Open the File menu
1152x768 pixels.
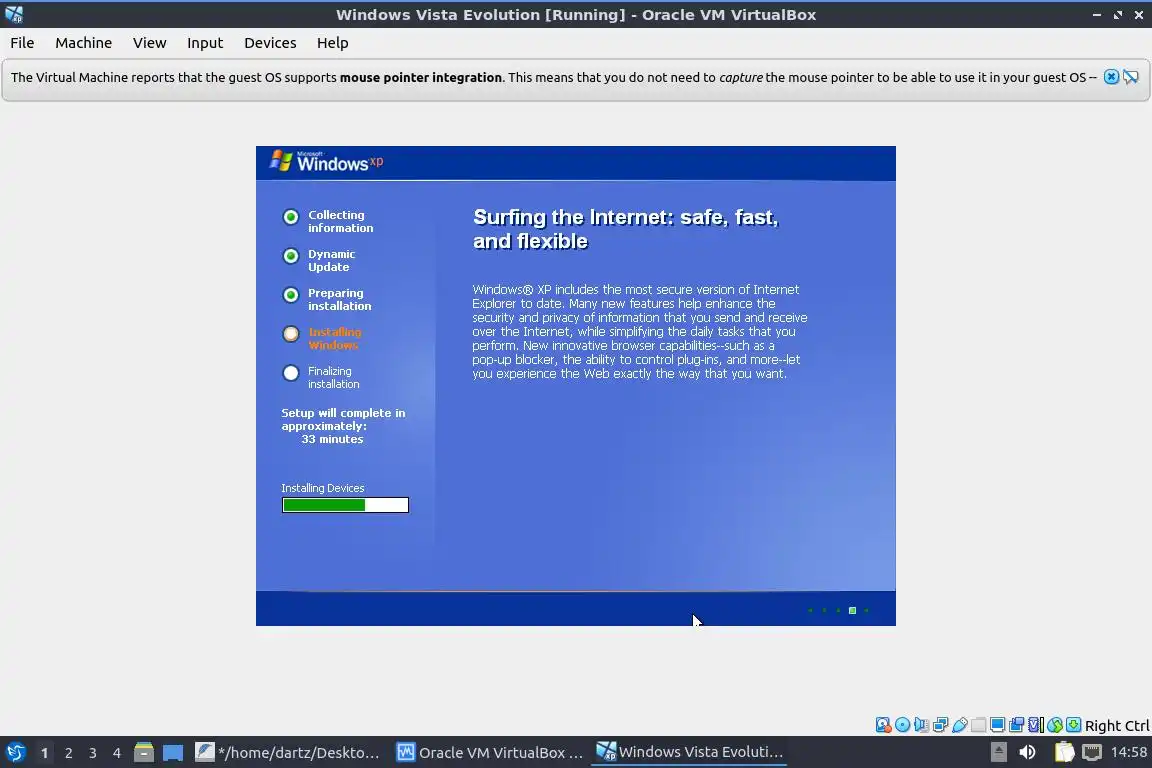(22, 43)
